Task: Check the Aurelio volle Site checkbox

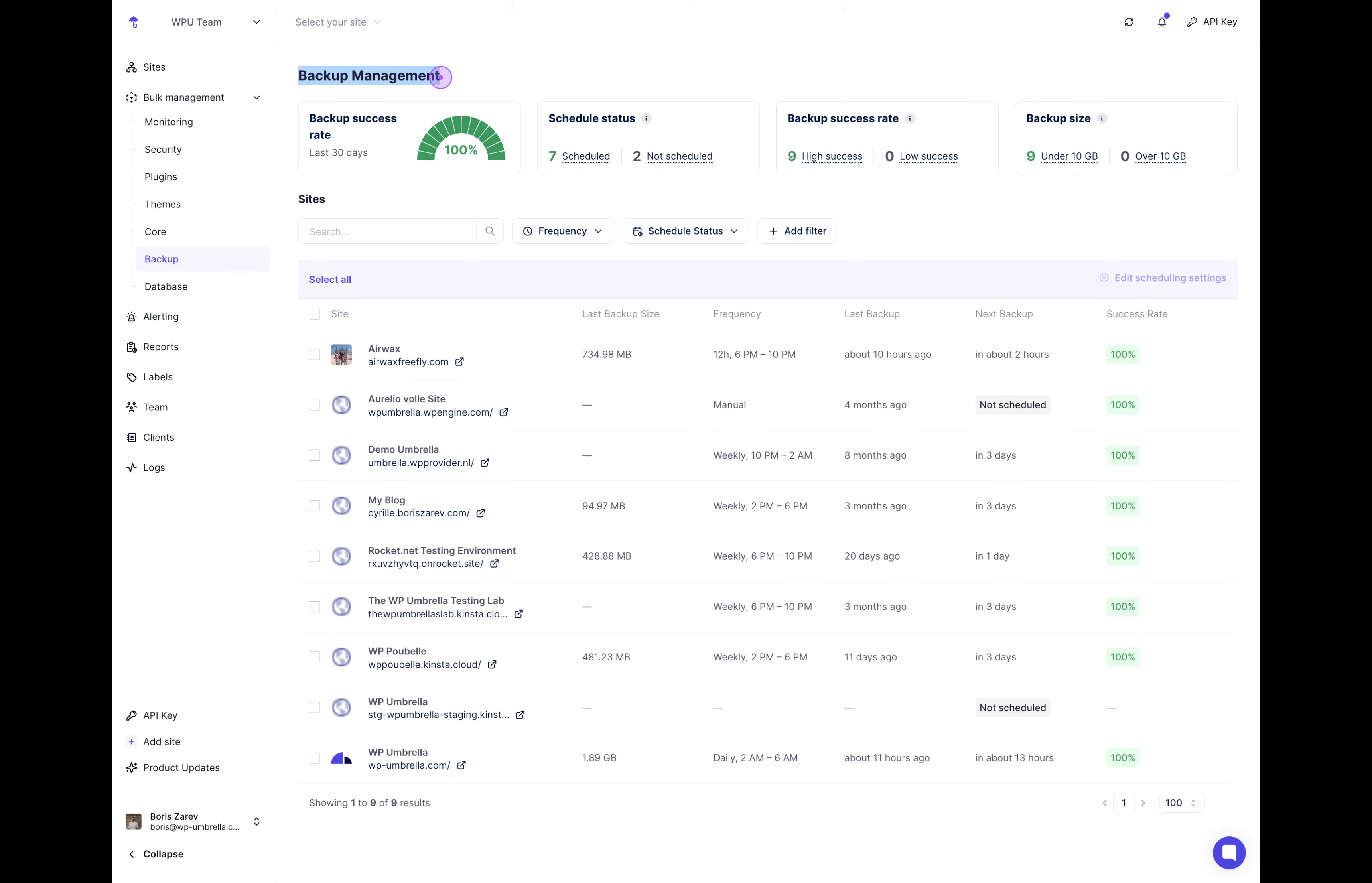Action: (314, 405)
